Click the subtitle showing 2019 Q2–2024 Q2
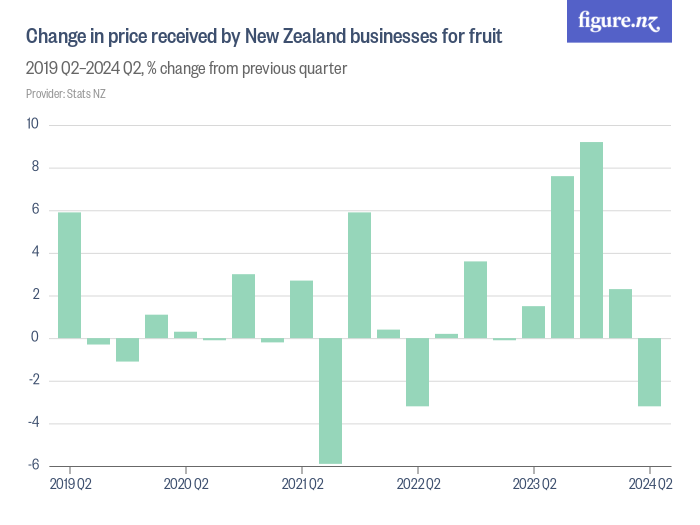 186,69
